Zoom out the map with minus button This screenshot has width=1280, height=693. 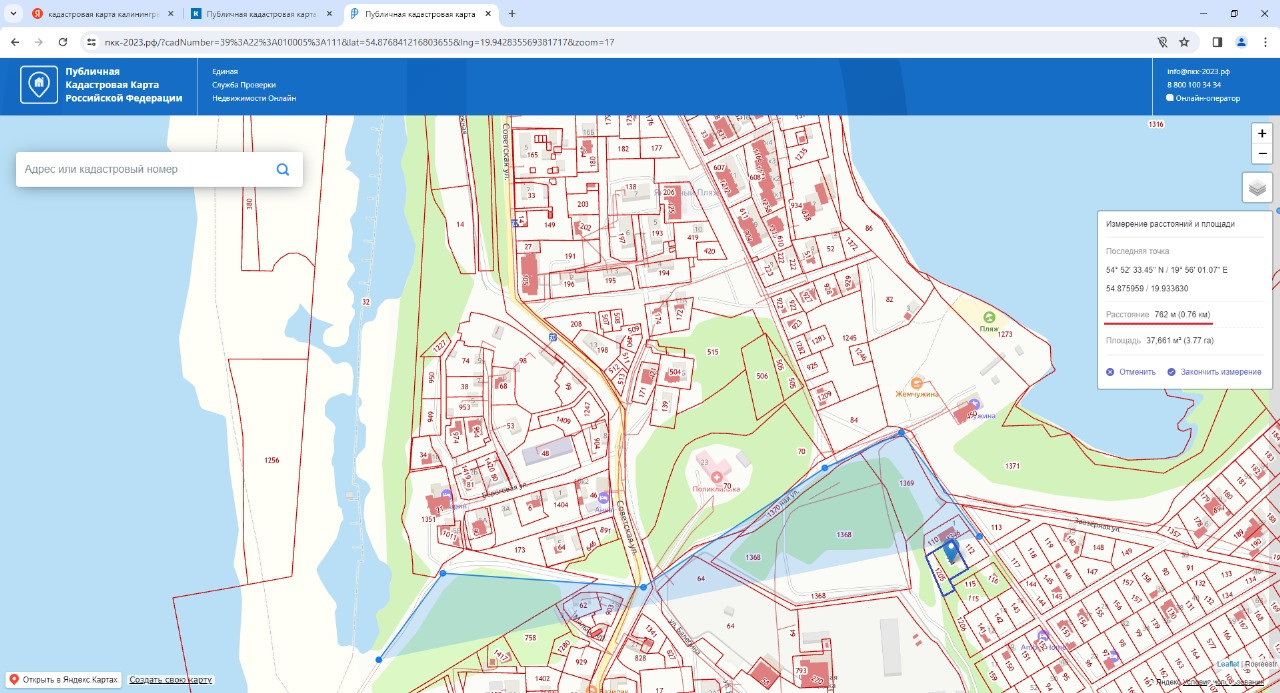[1262, 154]
